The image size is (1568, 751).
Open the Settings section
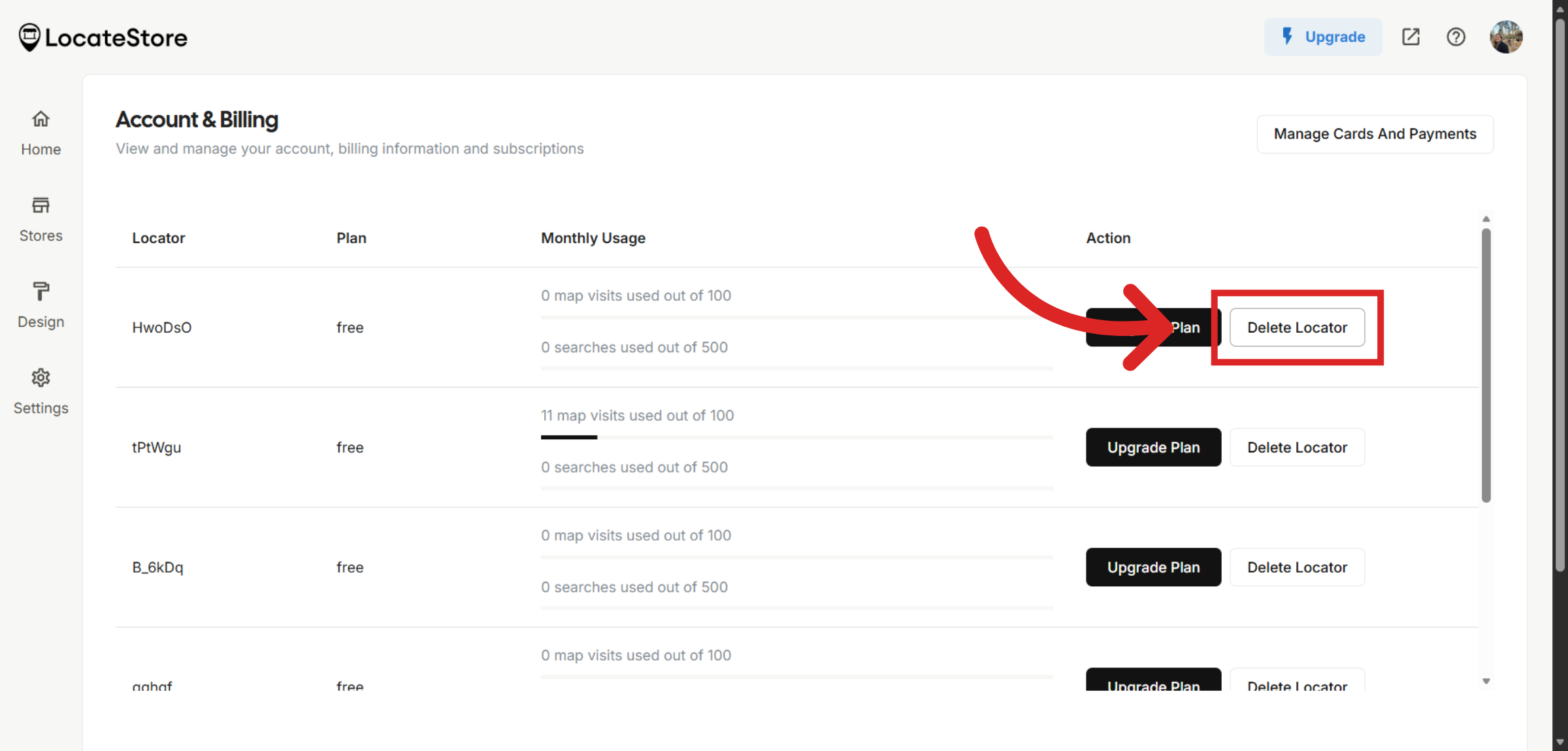tap(41, 391)
